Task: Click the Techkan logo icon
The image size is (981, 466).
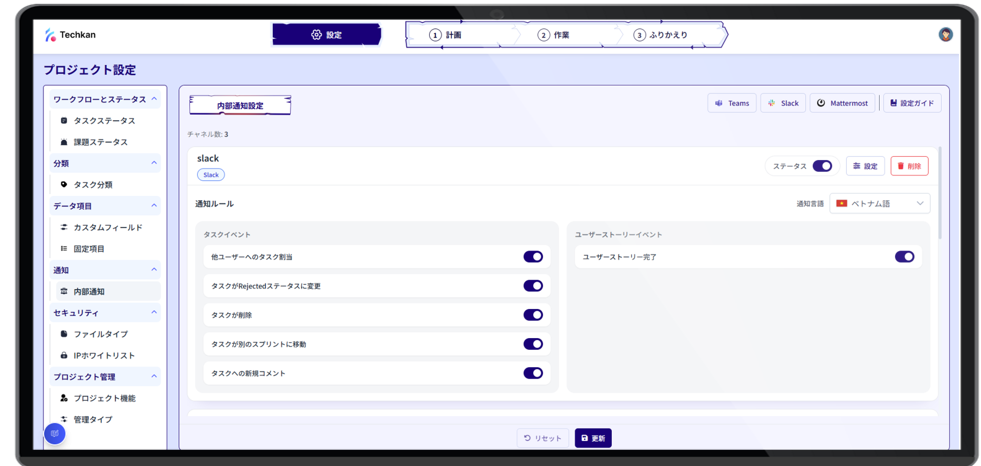Action: coord(50,35)
